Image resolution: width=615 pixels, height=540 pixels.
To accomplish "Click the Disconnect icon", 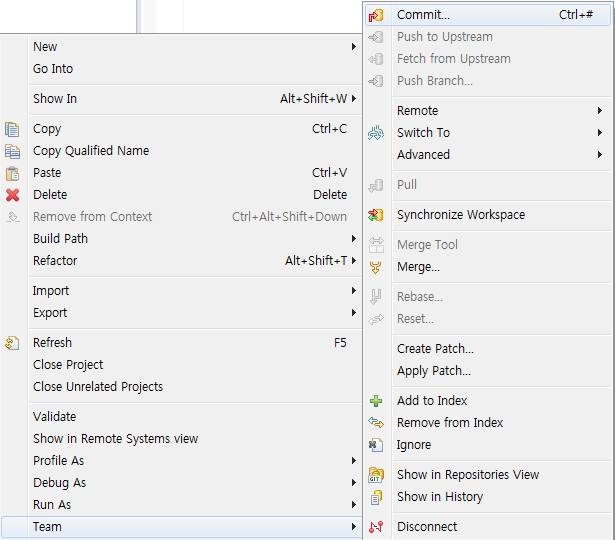I will (376, 527).
